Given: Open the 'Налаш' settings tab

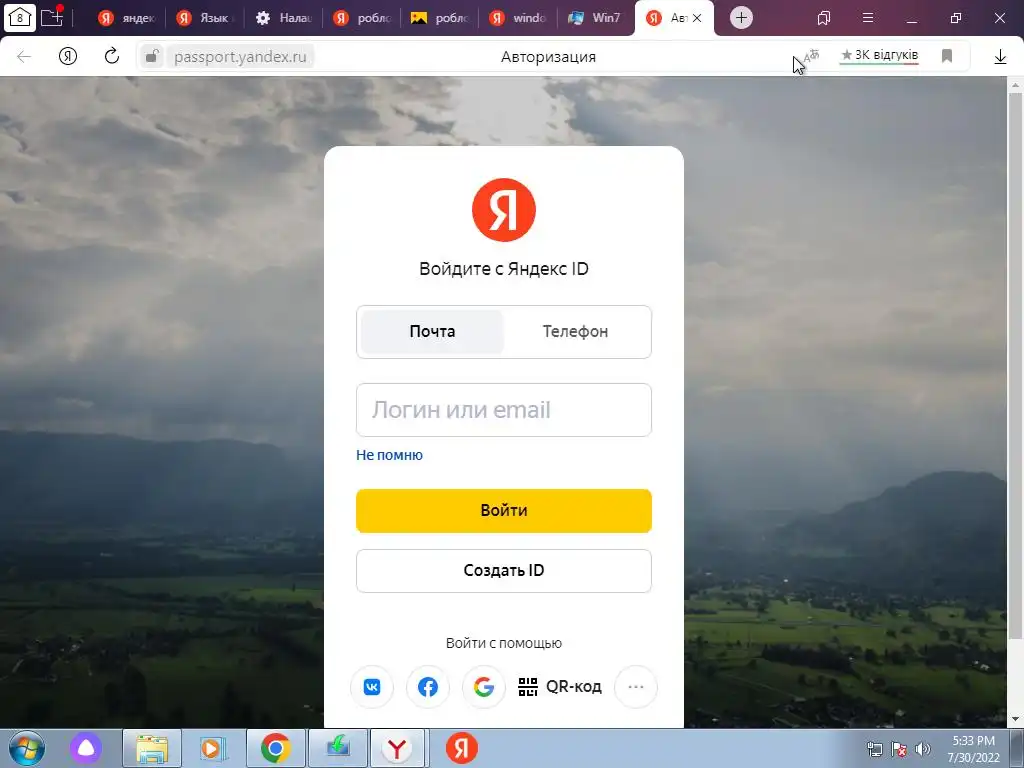Looking at the screenshot, I should (x=283, y=18).
